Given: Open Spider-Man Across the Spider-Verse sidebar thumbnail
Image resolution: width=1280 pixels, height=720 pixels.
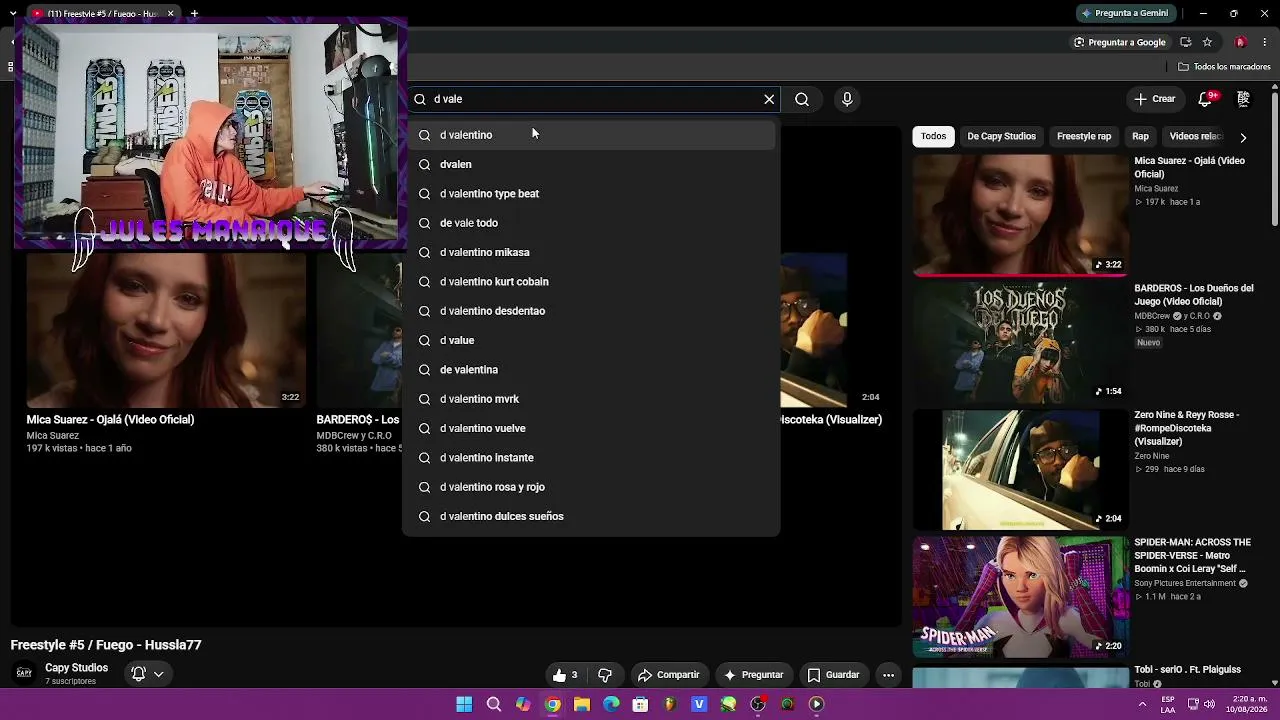Looking at the screenshot, I should coord(1019,596).
